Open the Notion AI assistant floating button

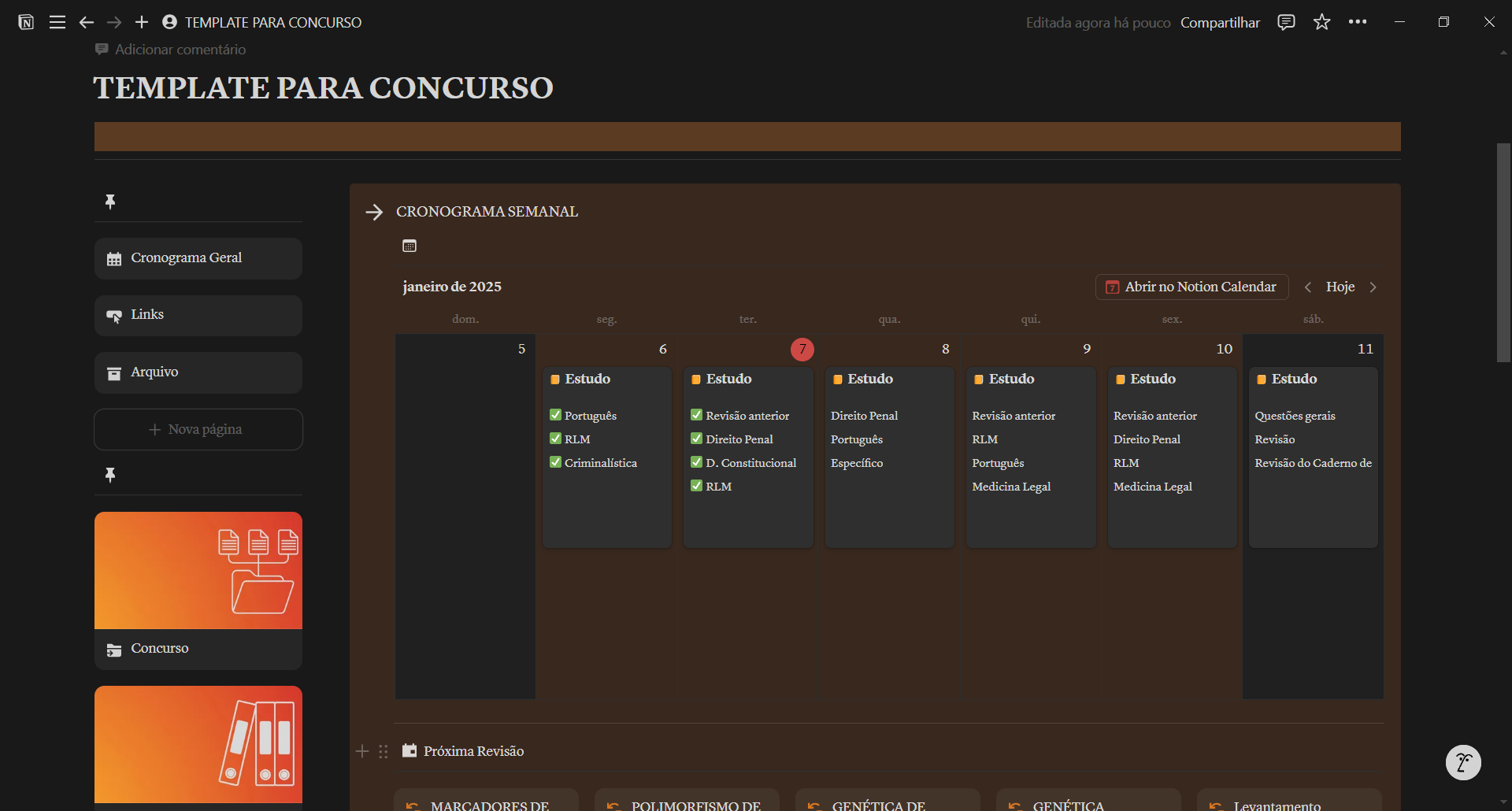(1463, 762)
